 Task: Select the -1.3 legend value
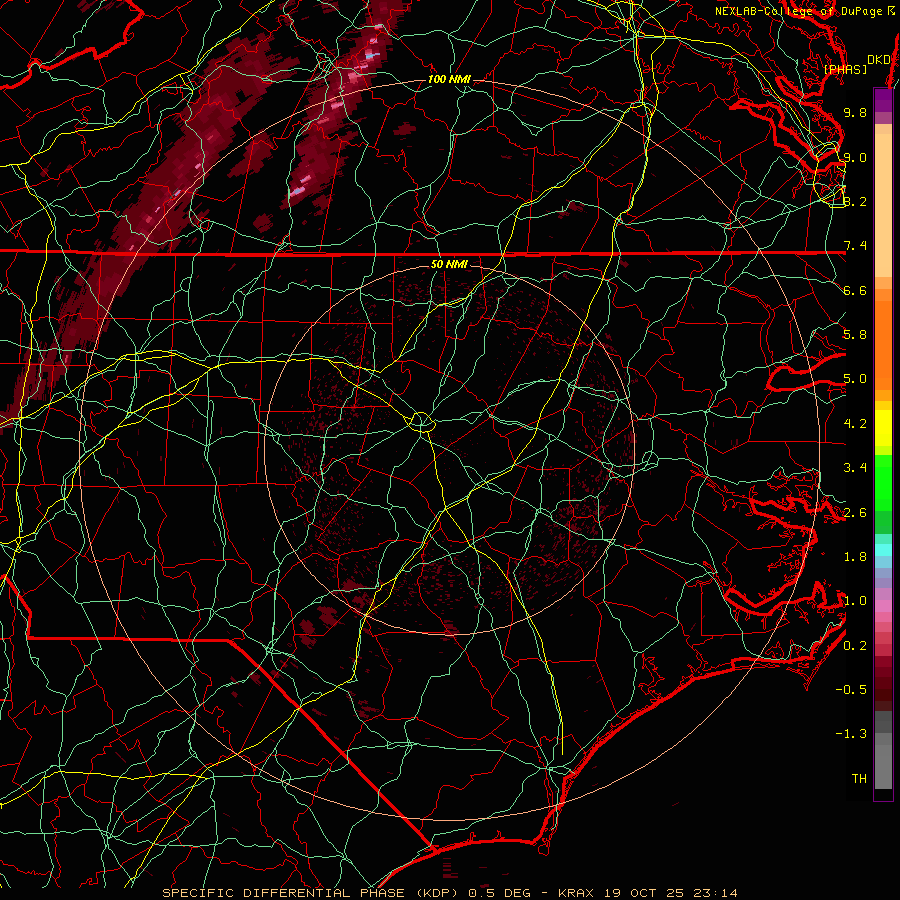(x=851, y=734)
